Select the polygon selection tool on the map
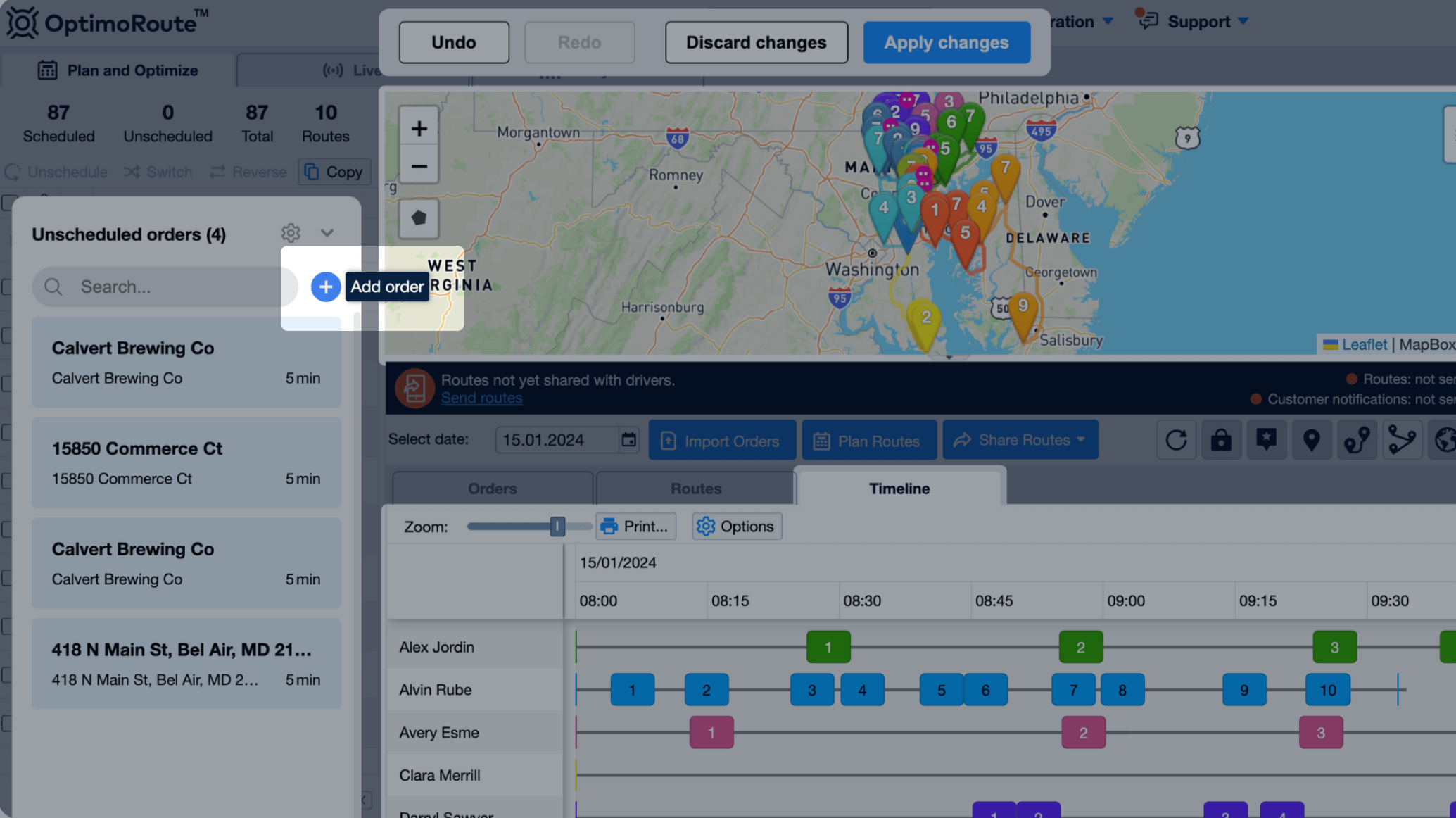Viewport: 1456px width, 818px height. click(x=419, y=218)
